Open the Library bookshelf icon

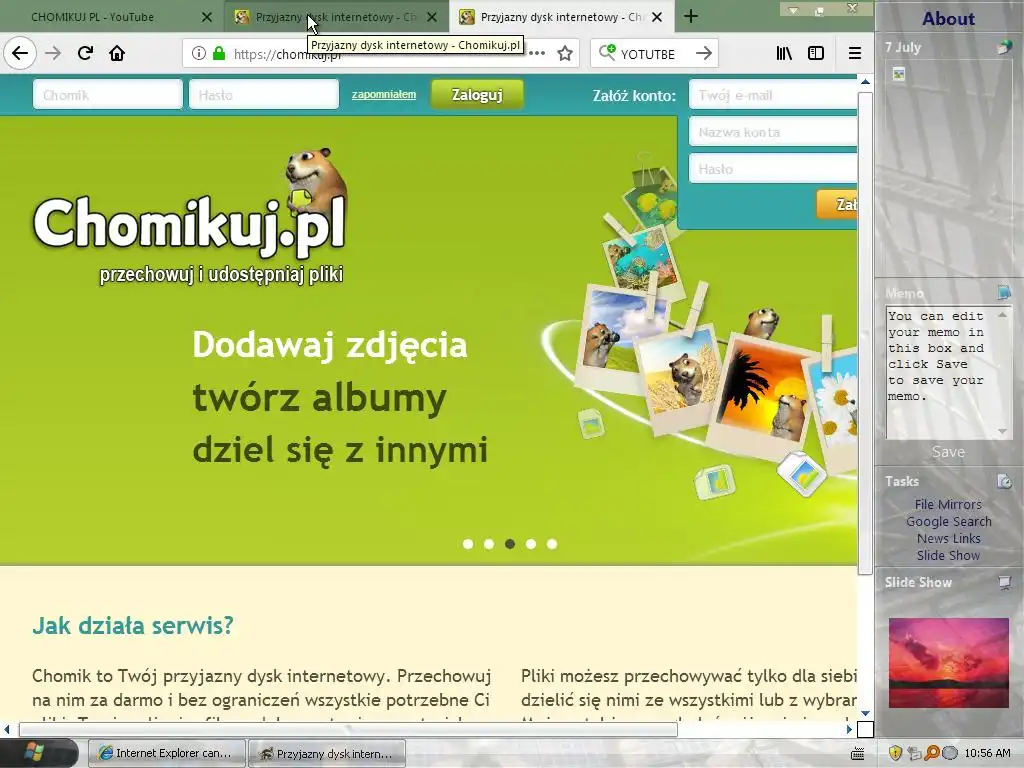[x=784, y=54]
